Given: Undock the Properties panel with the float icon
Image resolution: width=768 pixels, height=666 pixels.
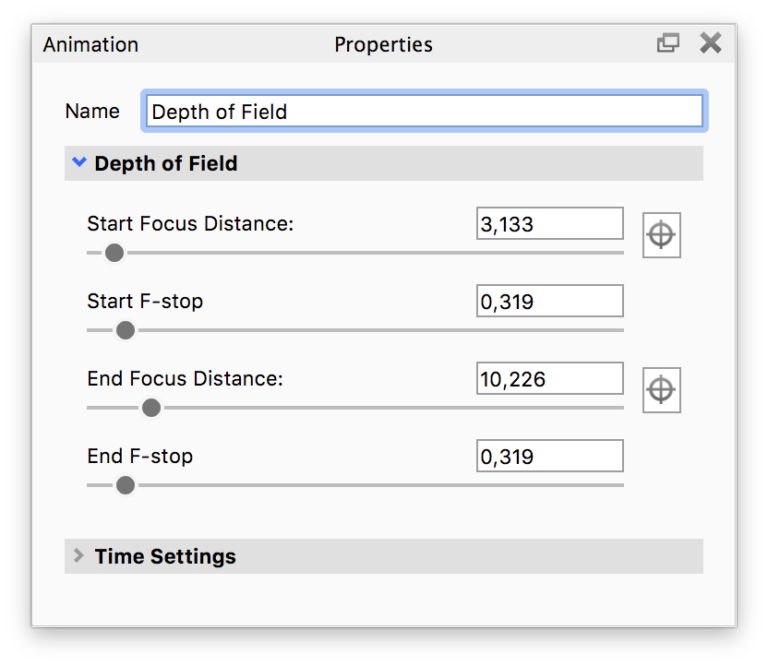Looking at the screenshot, I should (668, 43).
